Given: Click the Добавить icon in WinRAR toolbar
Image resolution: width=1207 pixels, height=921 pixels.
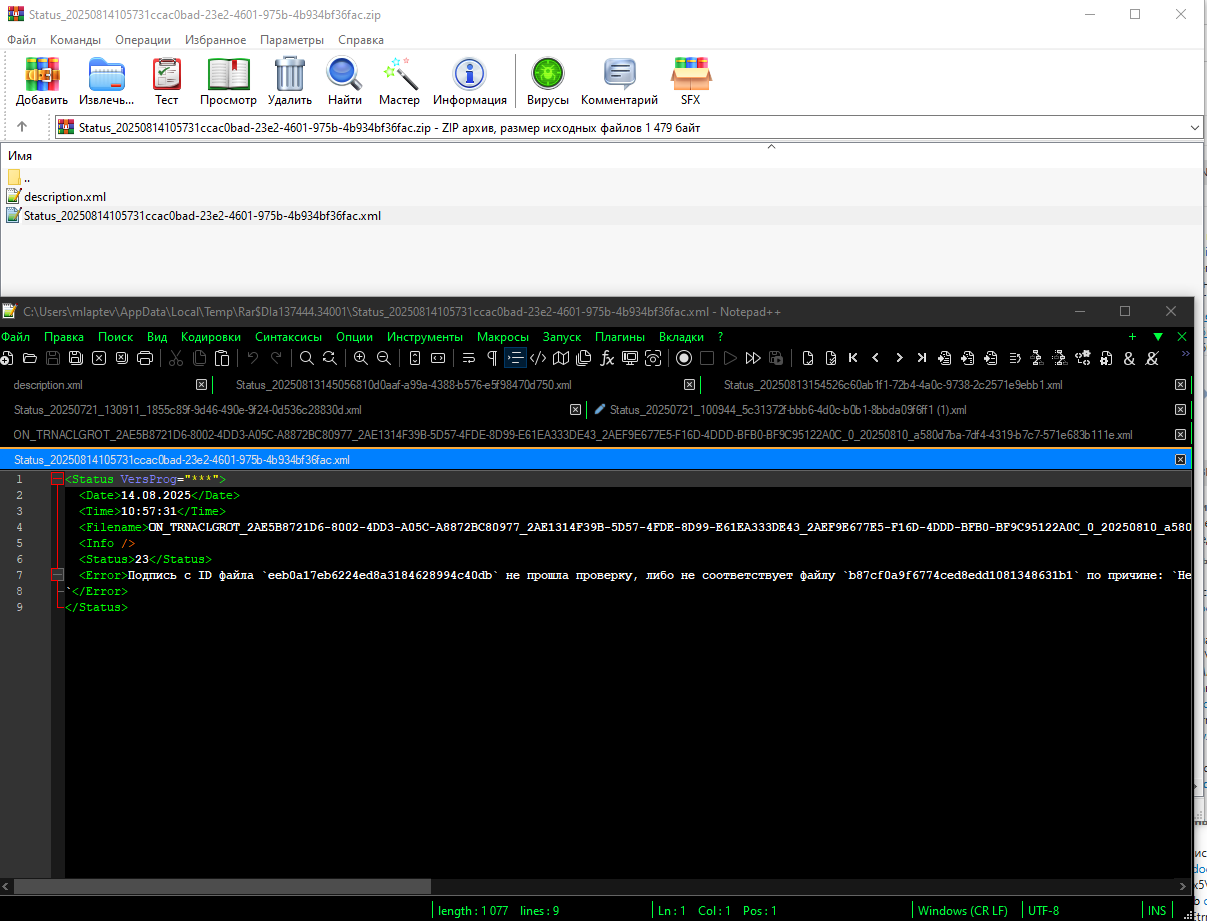Looking at the screenshot, I should (x=42, y=75).
